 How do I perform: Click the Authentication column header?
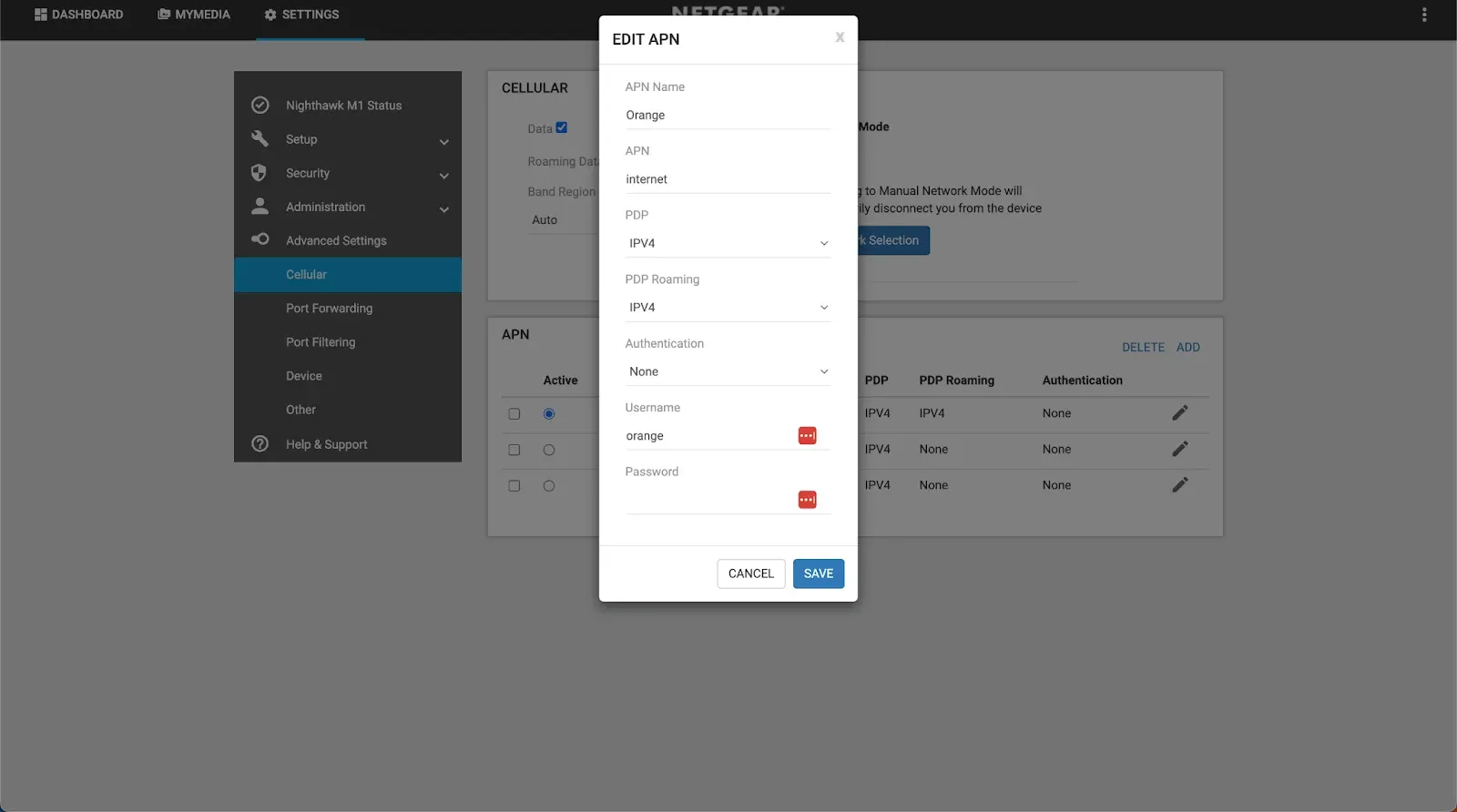pyautogui.click(x=1082, y=380)
